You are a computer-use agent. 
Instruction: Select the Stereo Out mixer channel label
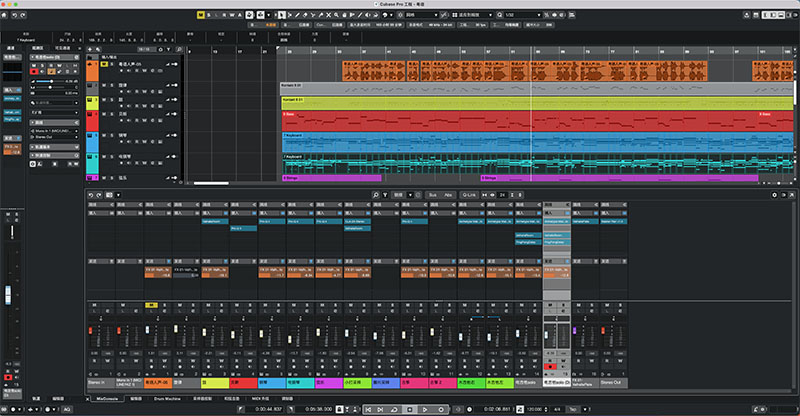coord(614,382)
